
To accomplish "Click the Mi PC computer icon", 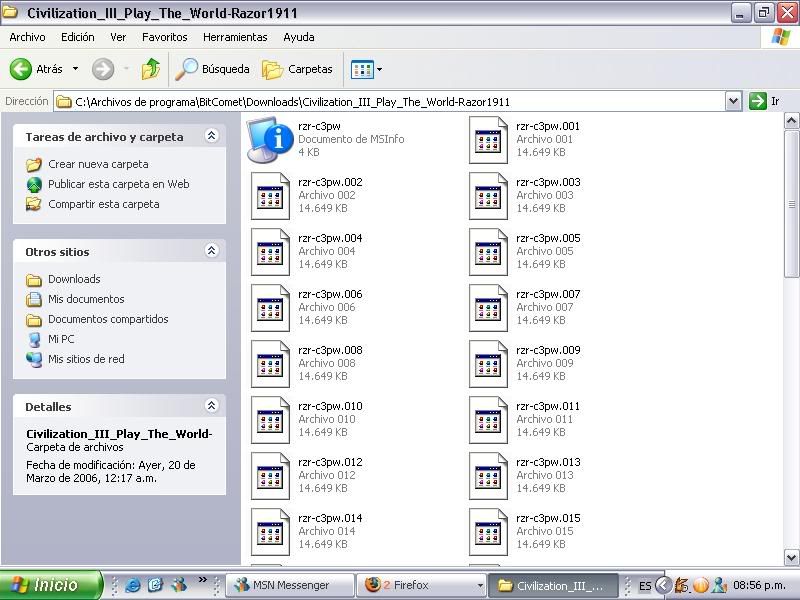I will [34, 339].
